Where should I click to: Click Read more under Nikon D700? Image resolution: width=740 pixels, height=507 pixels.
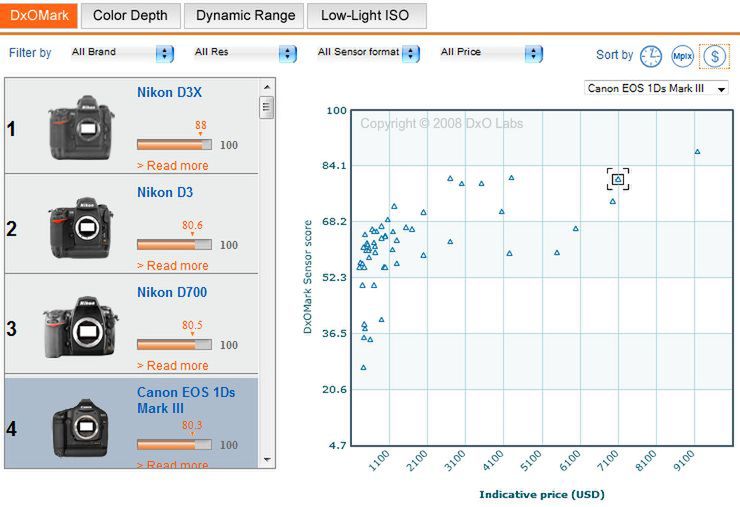coord(173,366)
